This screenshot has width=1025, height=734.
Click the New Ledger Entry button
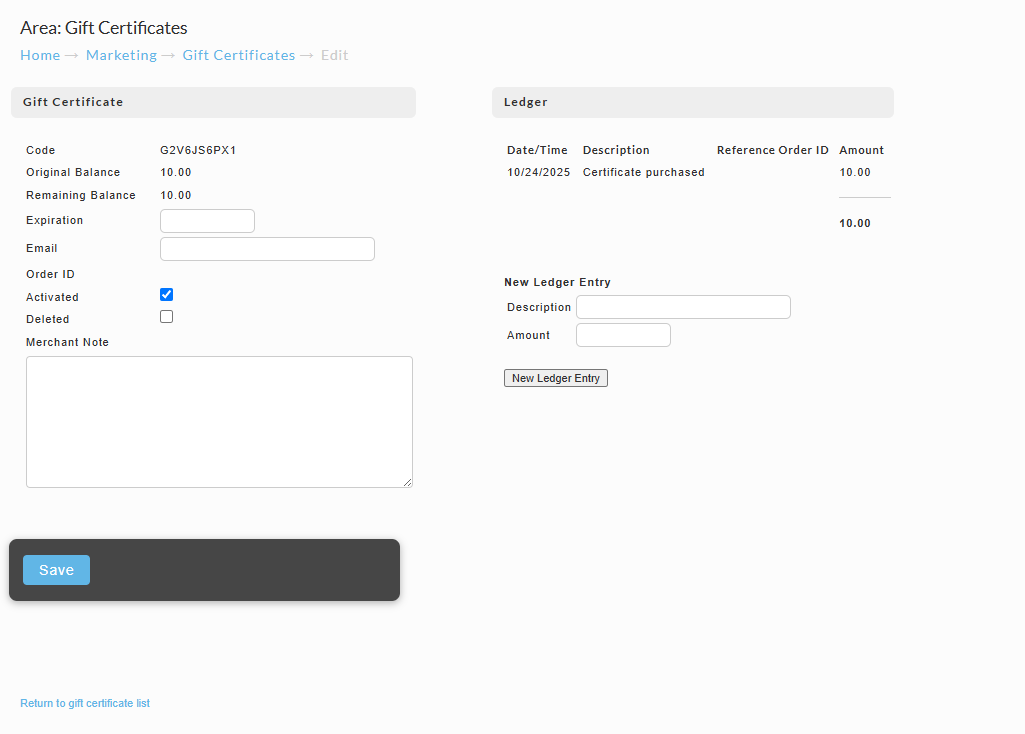pyautogui.click(x=556, y=378)
